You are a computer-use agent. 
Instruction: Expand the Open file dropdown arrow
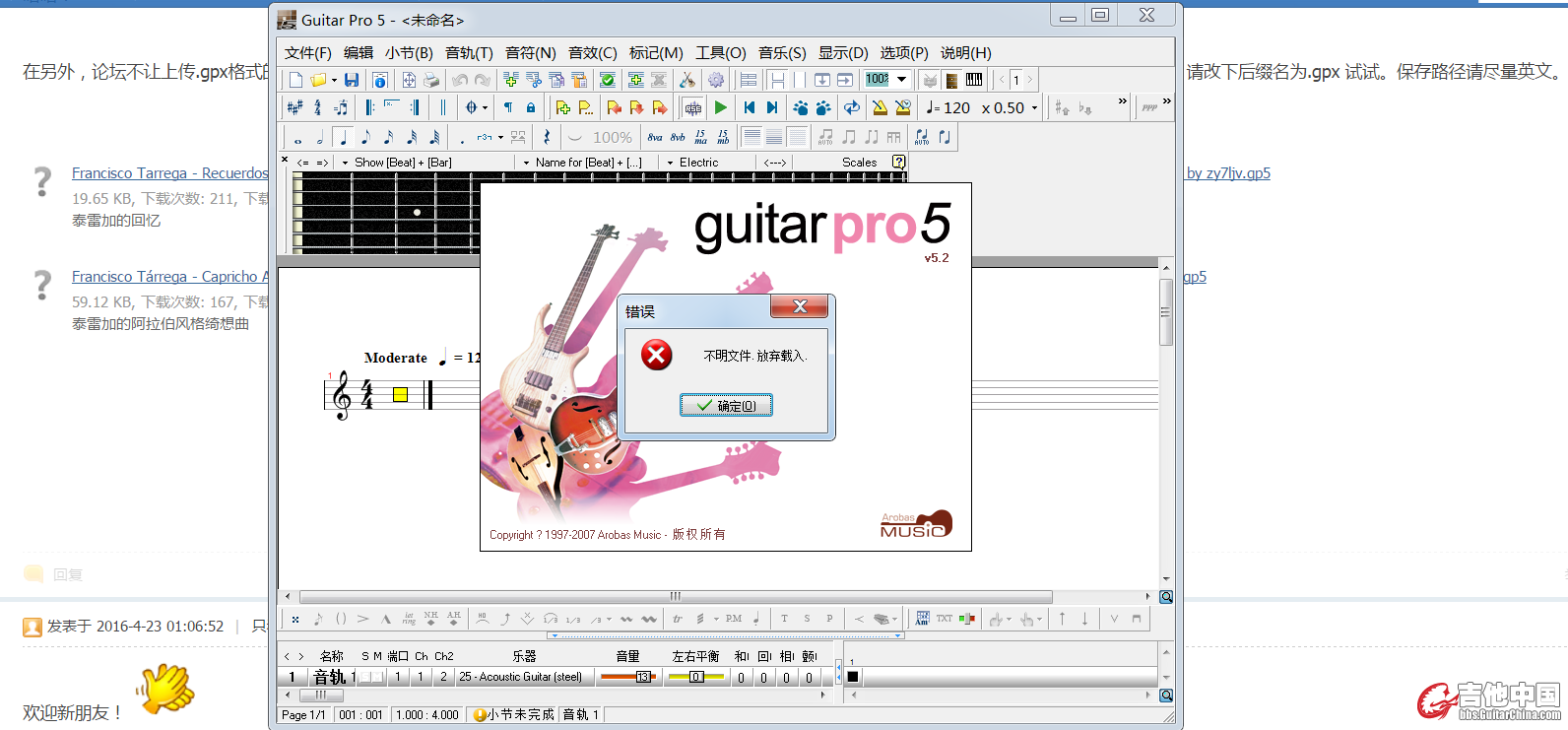pos(334,80)
